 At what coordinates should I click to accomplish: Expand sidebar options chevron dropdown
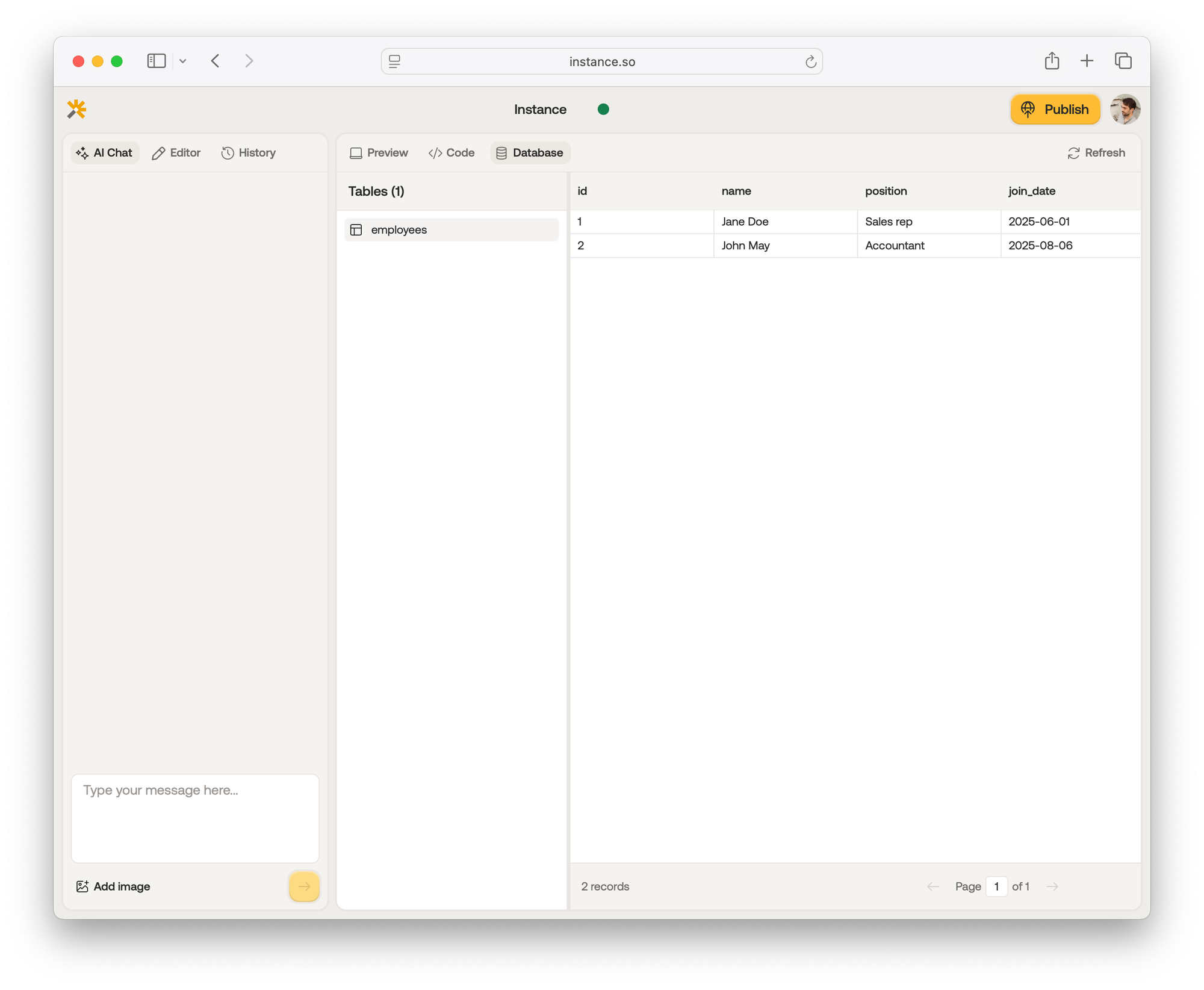pyautogui.click(x=183, y=61)
